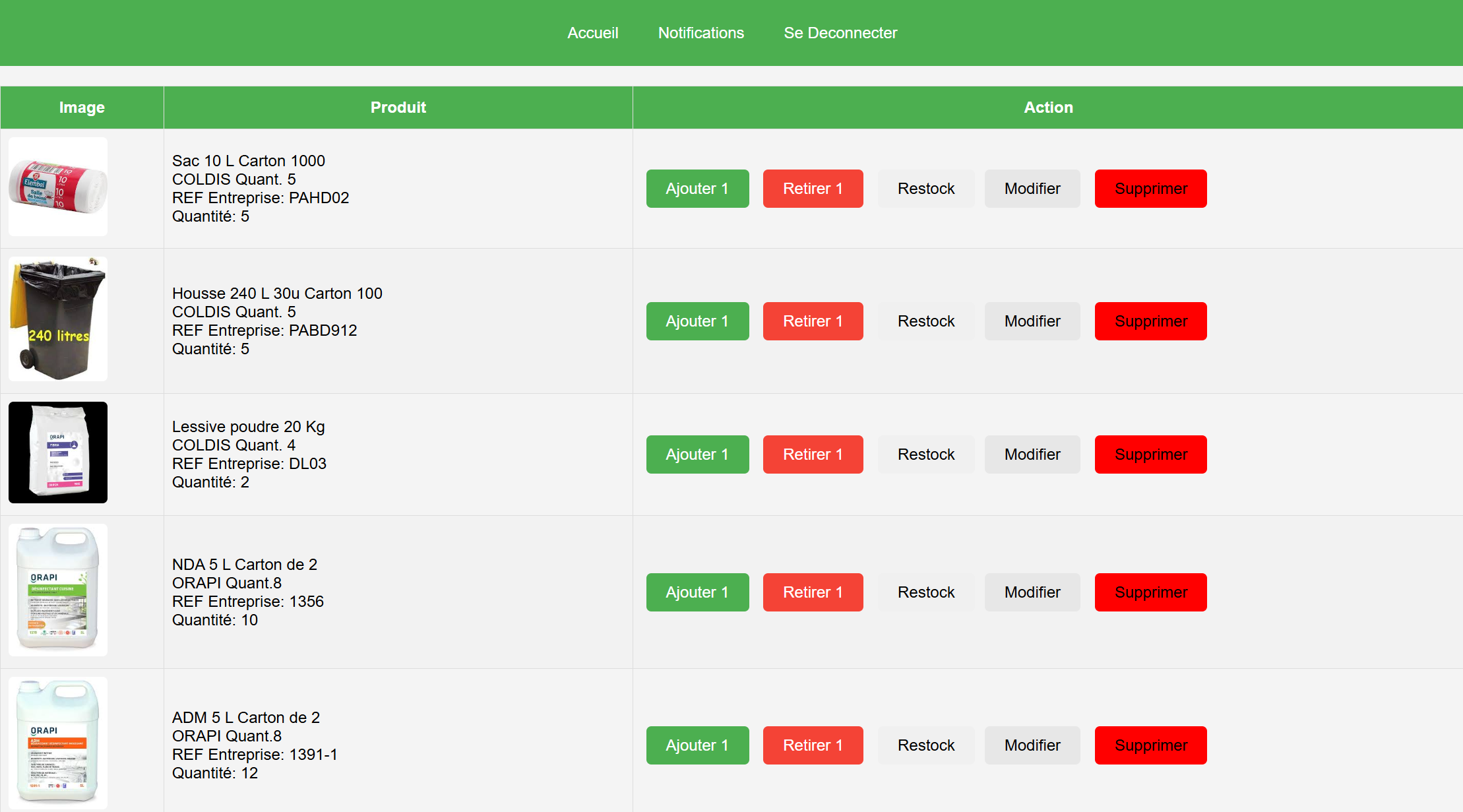1463x812 pixels.
Task: Click the Produit column header
Action: (398, 108)
